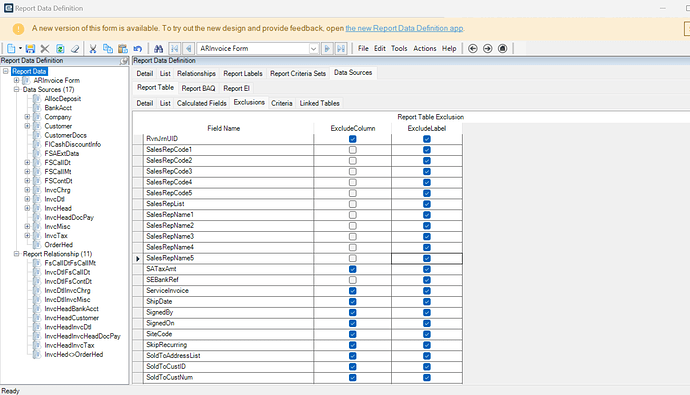
Task: Click the SiteCode field name cell
Action: click(x=228, y=334)
